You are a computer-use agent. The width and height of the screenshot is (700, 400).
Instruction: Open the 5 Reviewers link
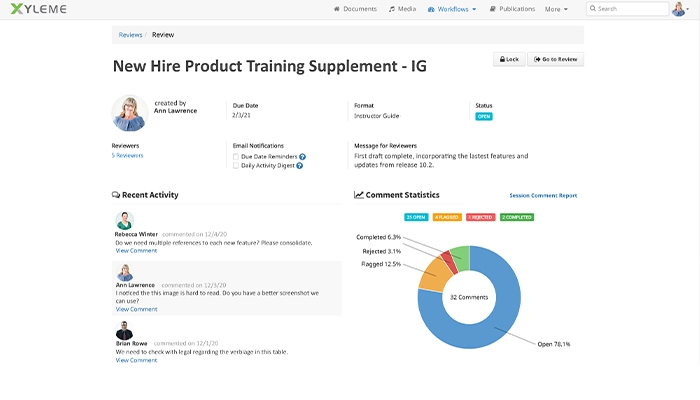(x=127, y=156)
